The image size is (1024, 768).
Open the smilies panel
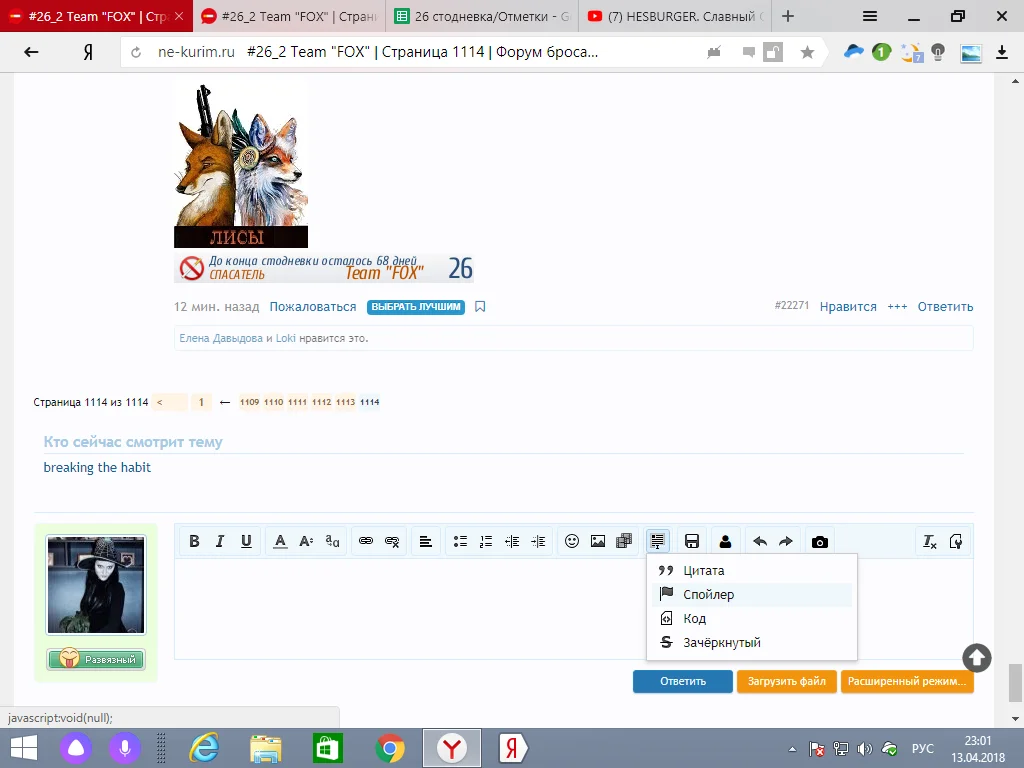pyautogui.click(x=572, y=541)
